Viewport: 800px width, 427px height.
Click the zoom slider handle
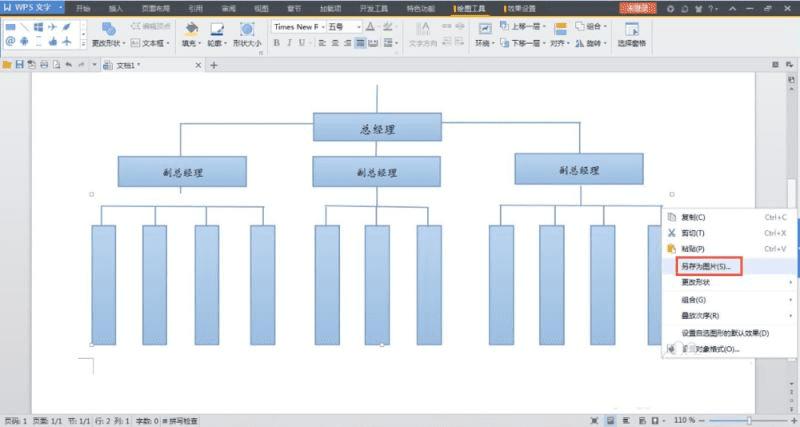tap(749, 420)
